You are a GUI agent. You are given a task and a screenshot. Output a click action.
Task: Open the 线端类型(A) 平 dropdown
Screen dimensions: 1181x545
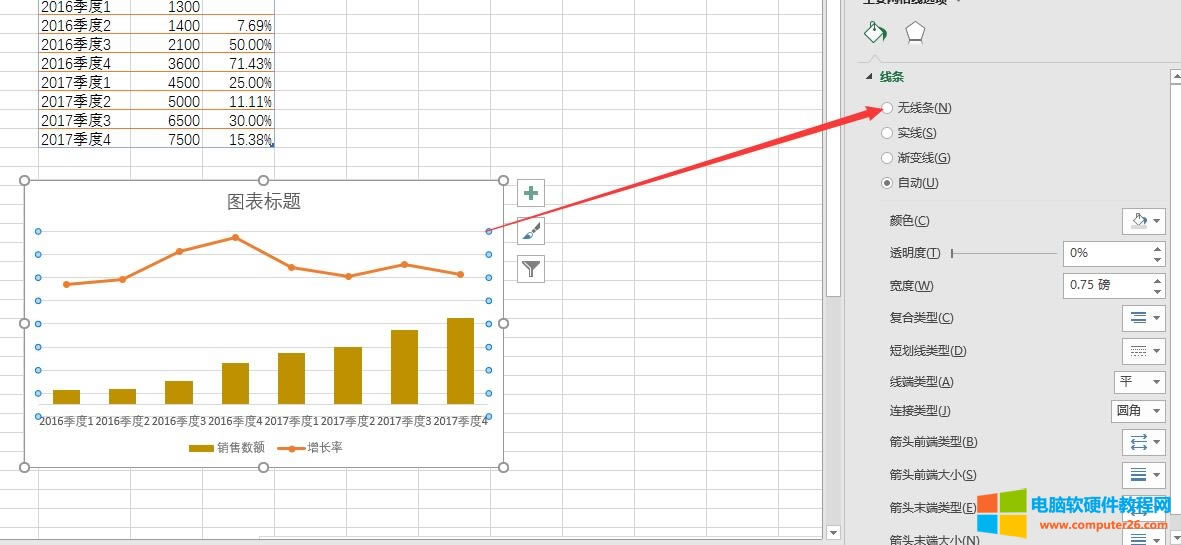(x=1140, y=382)
